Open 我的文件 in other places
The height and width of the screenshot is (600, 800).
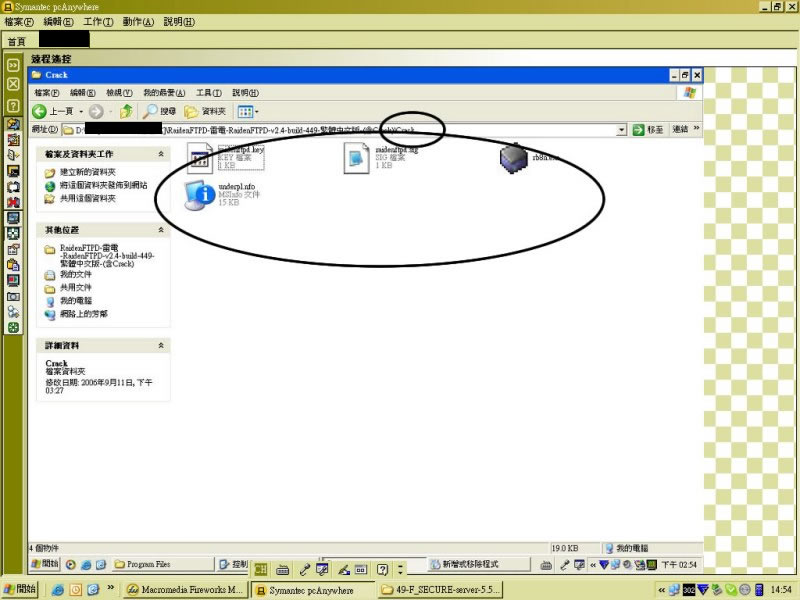tap(76, 274)
